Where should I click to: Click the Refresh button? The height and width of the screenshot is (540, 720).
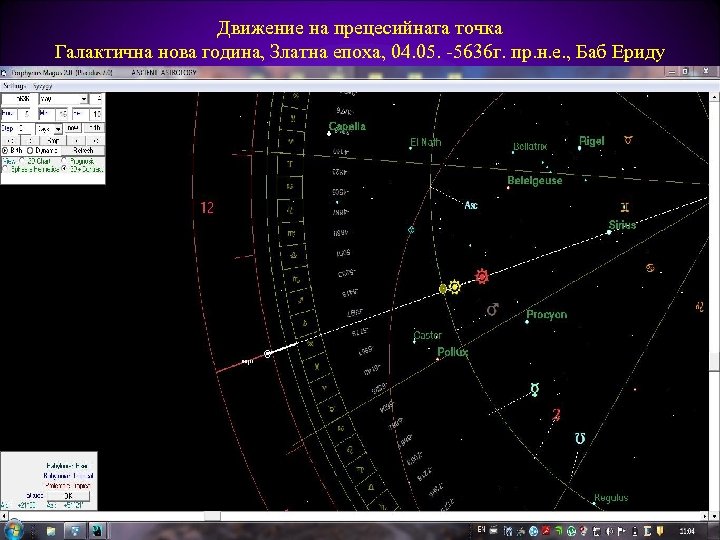click(x=83, y=151)
